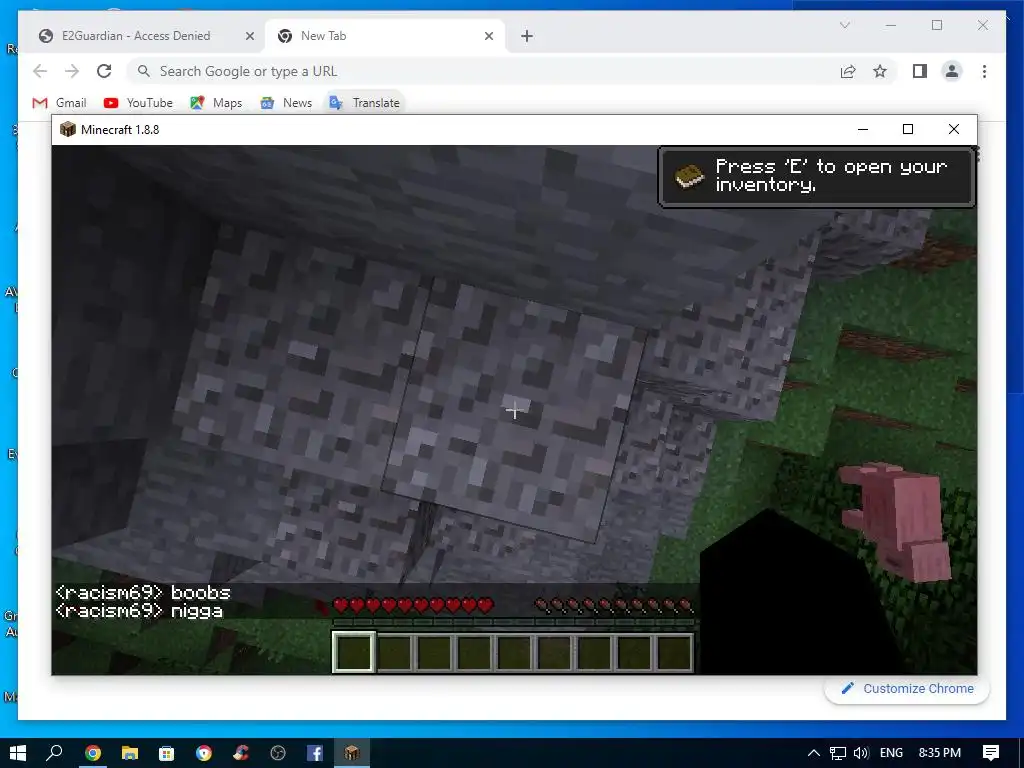Click Google Chrome in the taskbar
The width and height of the screenshot is (1024, 768).
(93, 753)
